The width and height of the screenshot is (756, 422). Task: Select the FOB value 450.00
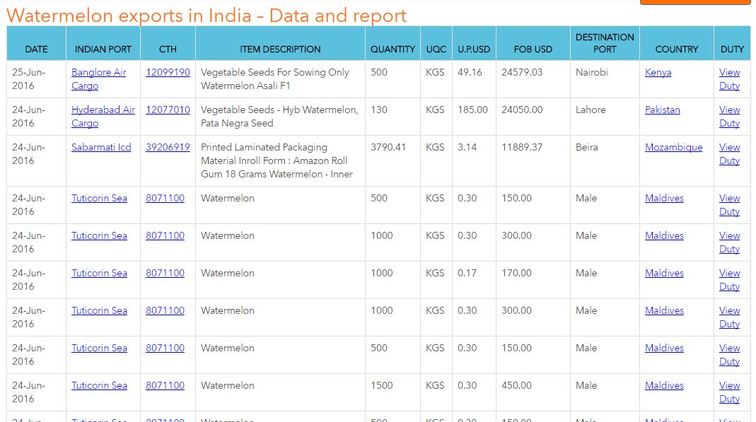point(516,385)
